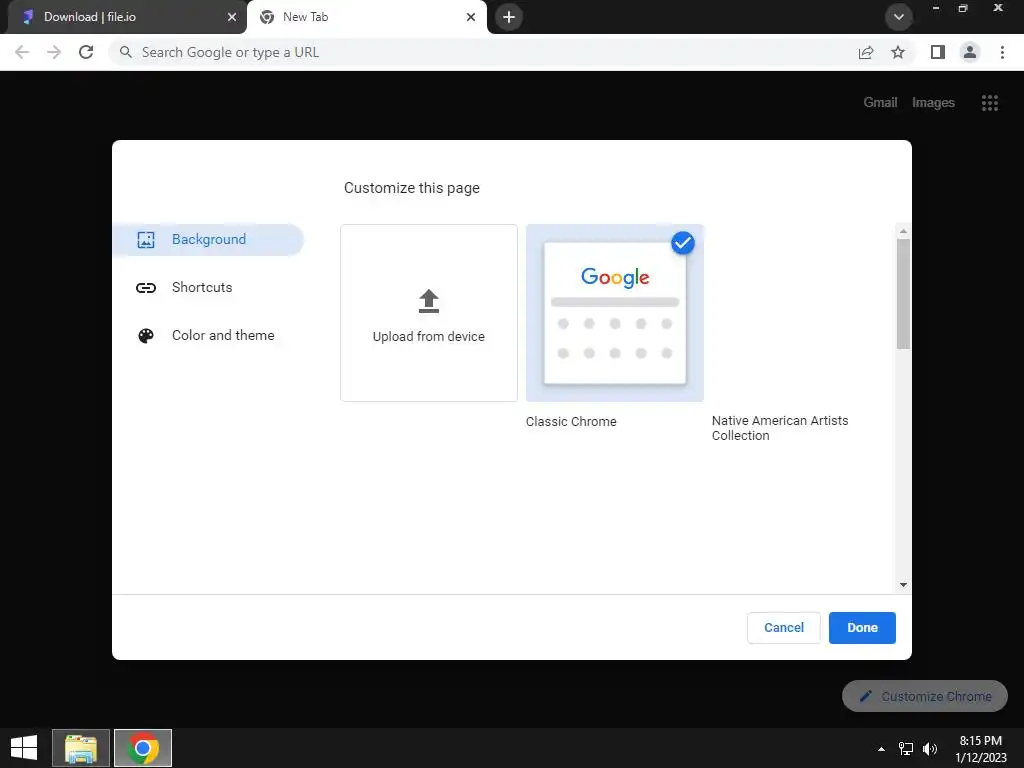
Task: Confirm with the Done button
Action: 862,628
